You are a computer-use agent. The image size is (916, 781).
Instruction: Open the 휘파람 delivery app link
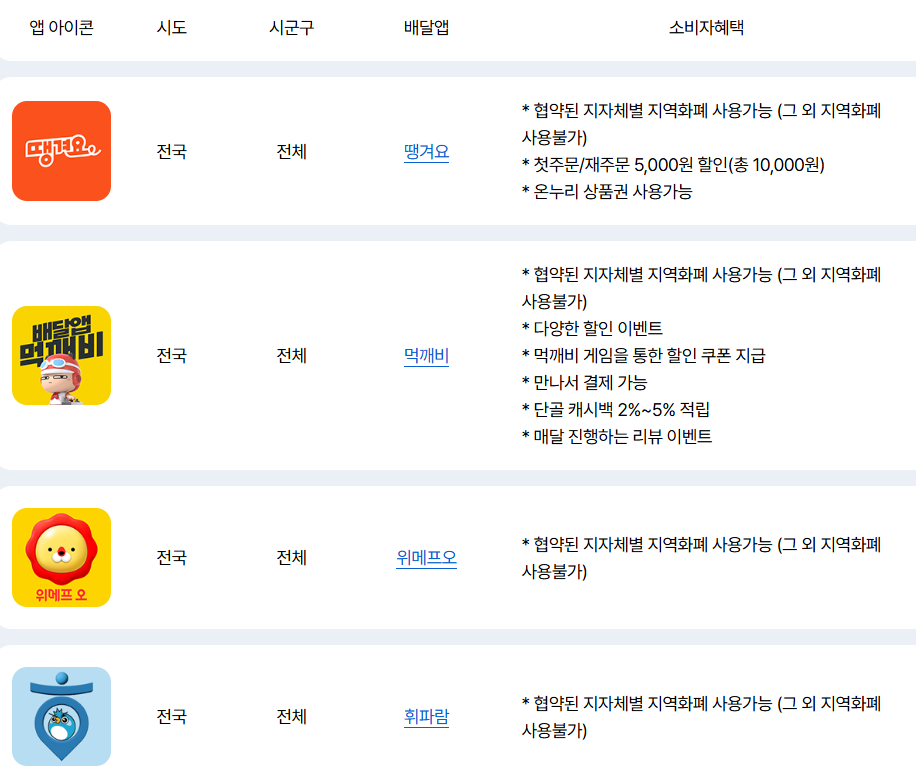pyautogui.click(x=426, y=716)
